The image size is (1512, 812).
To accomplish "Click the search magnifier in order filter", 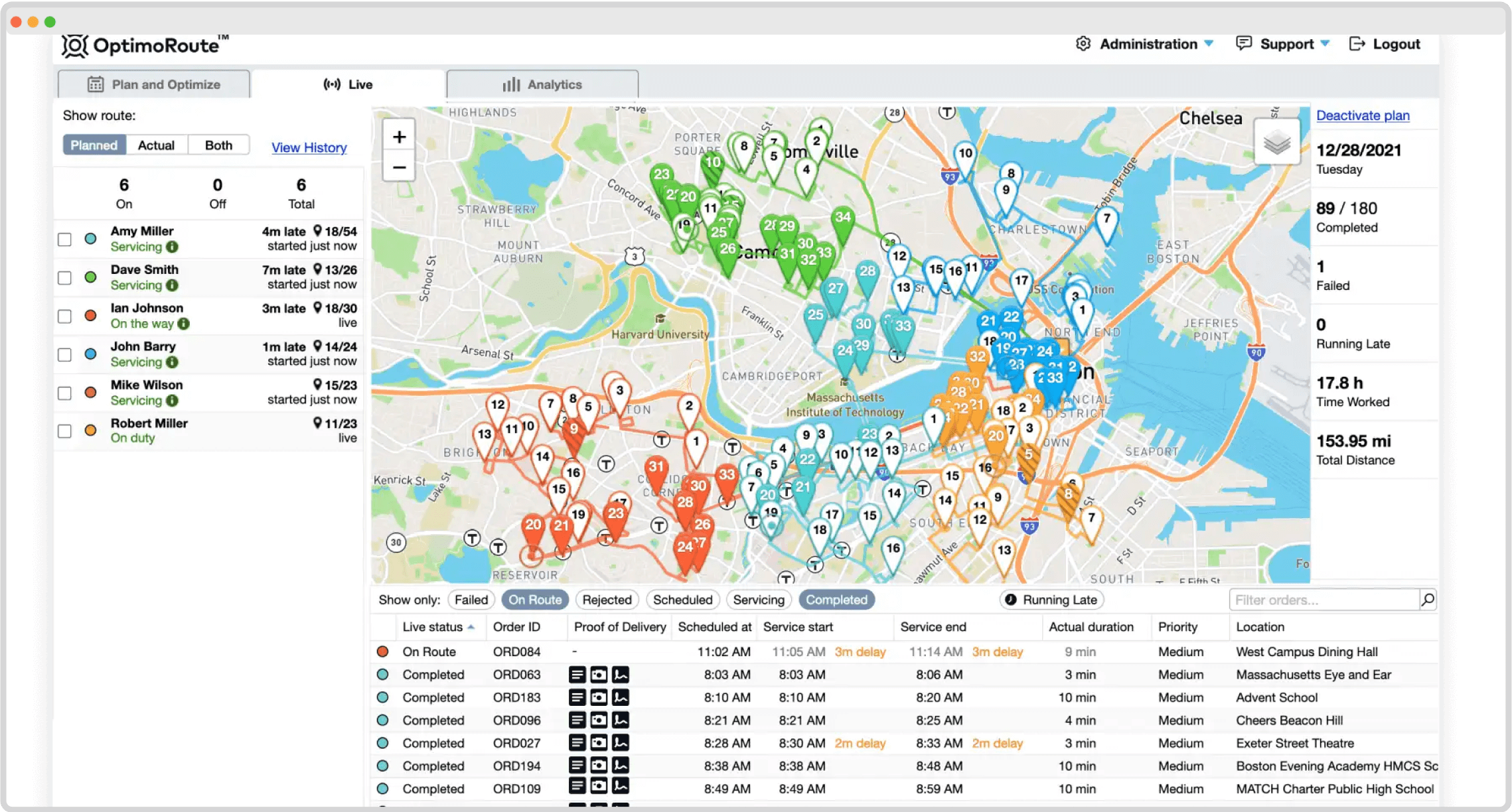I will pos(1428,600).
